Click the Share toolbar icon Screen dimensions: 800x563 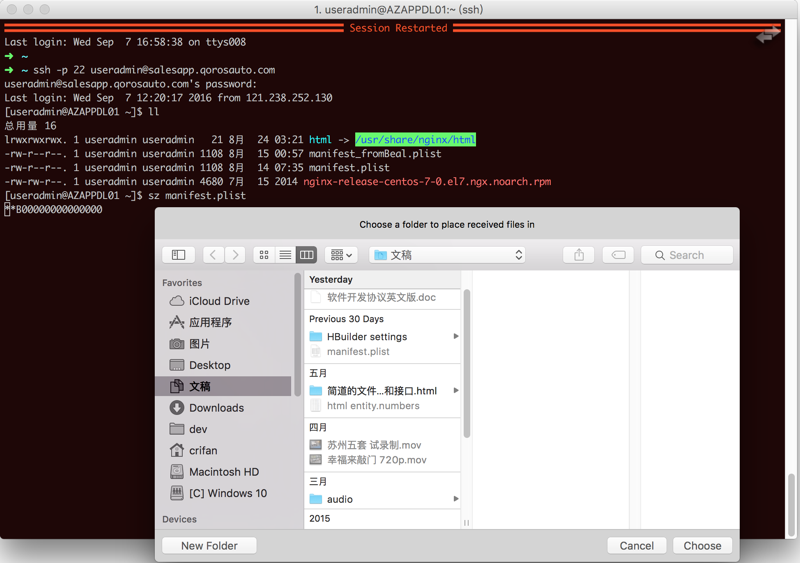(x=579, y=255)
